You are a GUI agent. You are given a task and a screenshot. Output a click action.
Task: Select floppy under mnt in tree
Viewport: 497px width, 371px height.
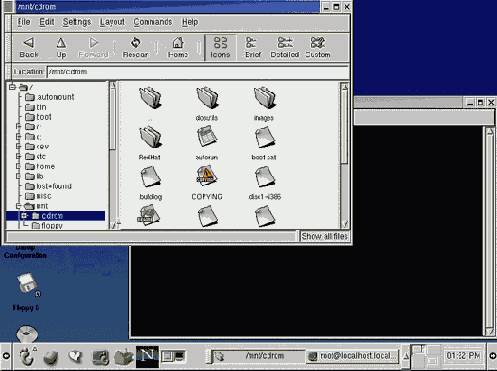click(x=47, y=226)
